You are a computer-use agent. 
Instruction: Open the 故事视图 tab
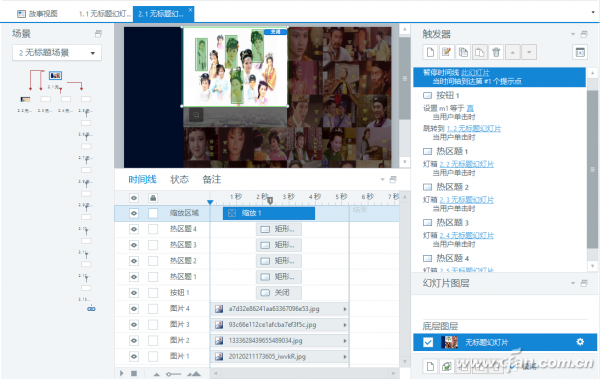coord(37,14)
